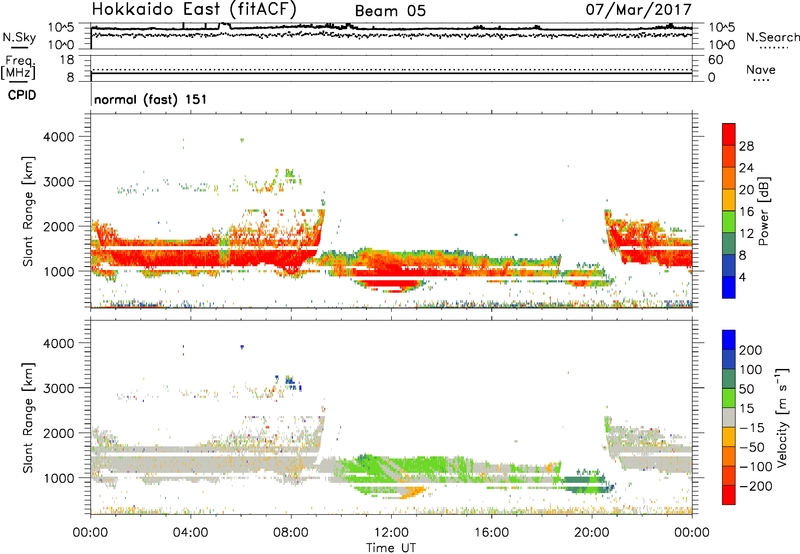Click the date "07/Mar/2017"
Screen dimensions: 800x554
(x=638, y=9)
